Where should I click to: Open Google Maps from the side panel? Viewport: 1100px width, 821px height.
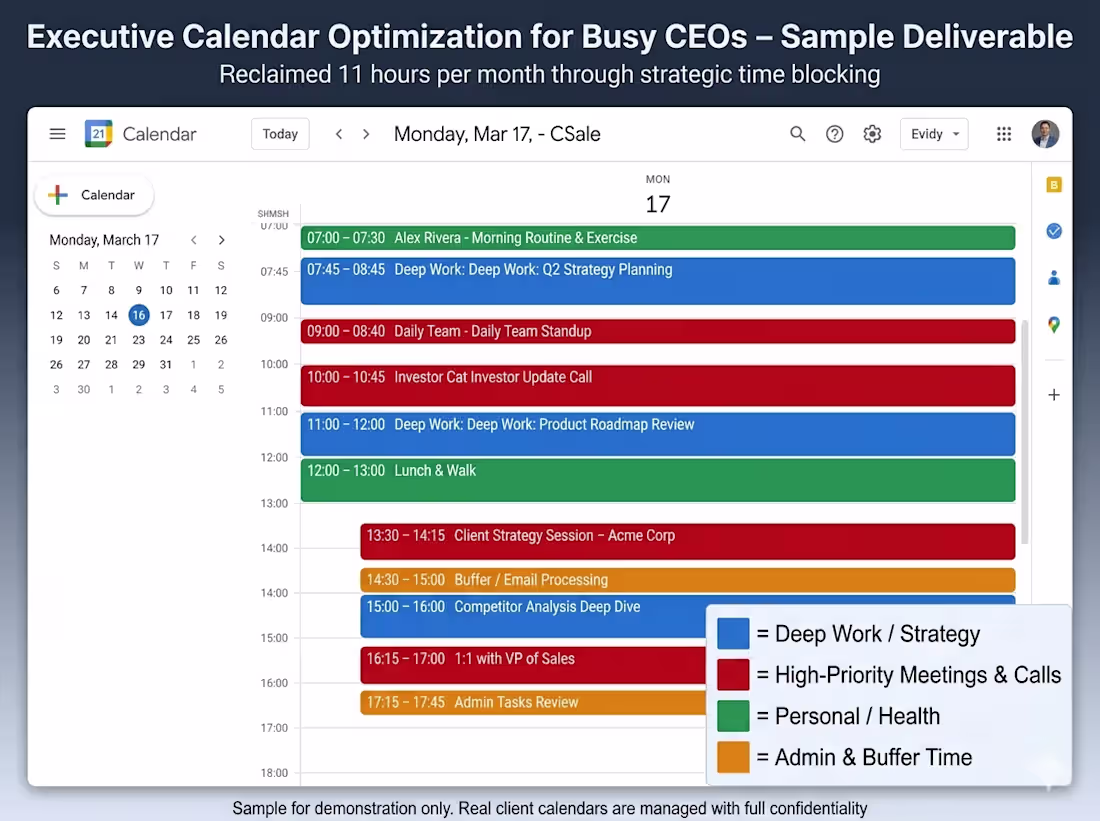point(1054,324)
